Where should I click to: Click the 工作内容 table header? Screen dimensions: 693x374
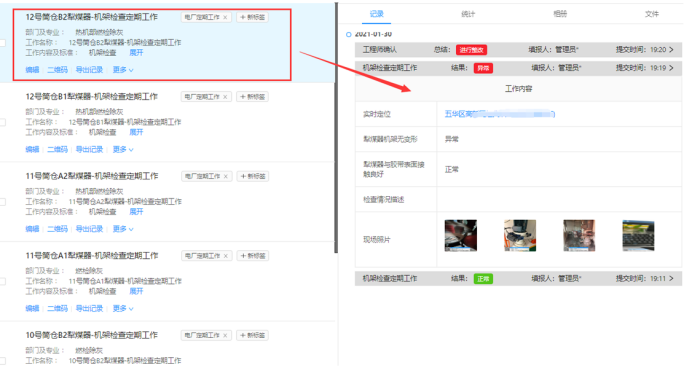point(518,89)
